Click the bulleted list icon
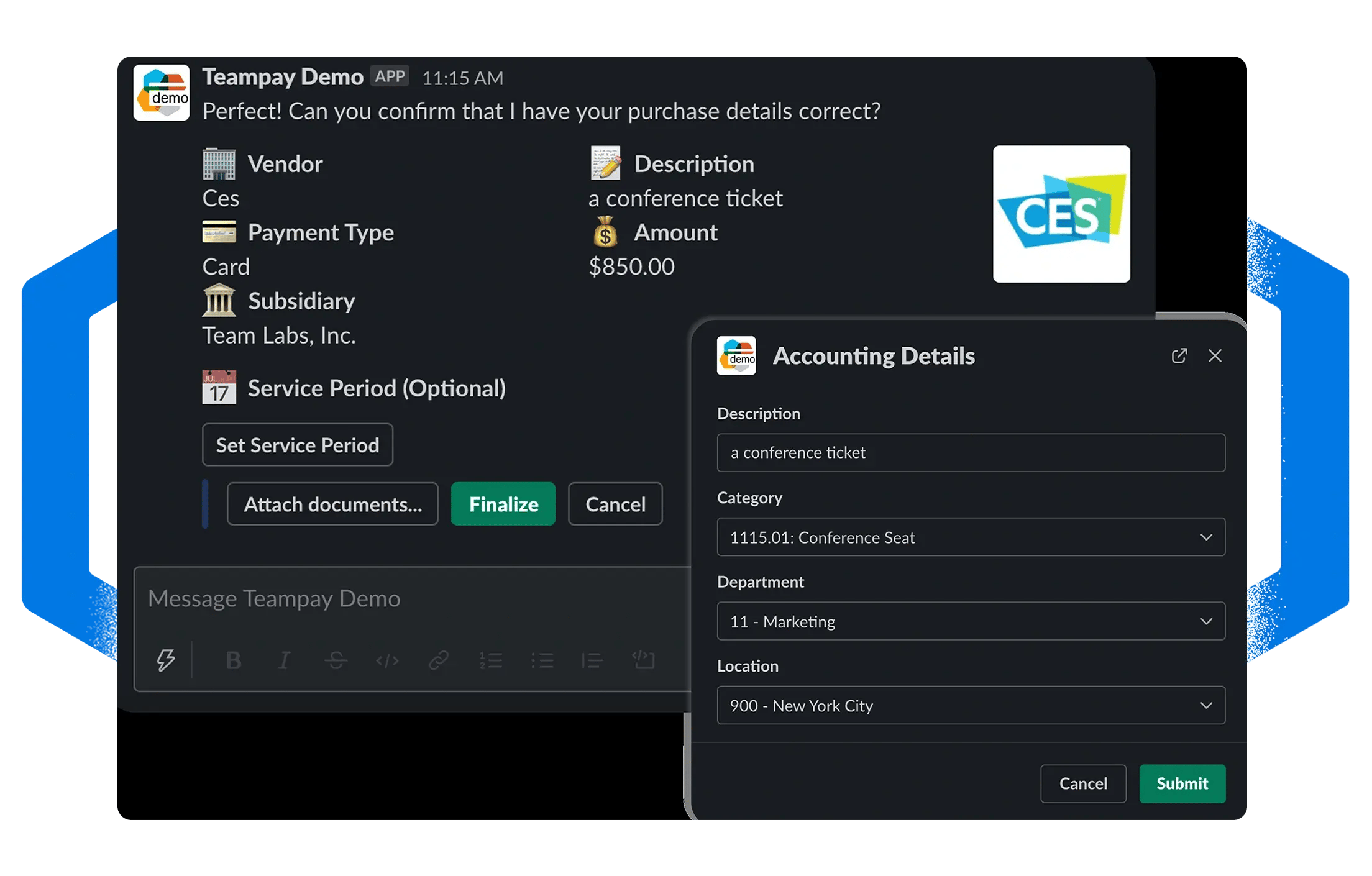1372x876 pixels. 542,660
